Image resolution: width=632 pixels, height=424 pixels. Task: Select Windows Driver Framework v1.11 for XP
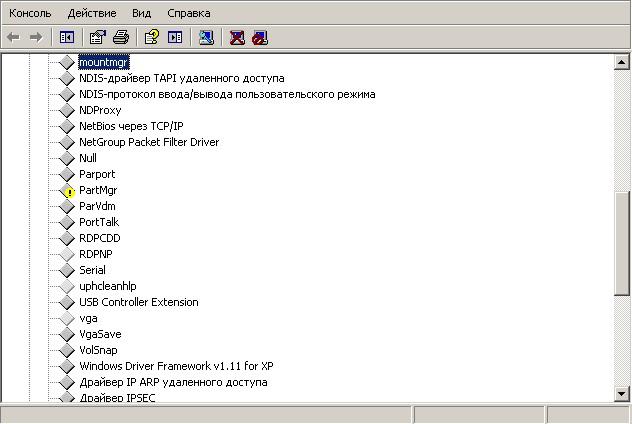(176, 366)
